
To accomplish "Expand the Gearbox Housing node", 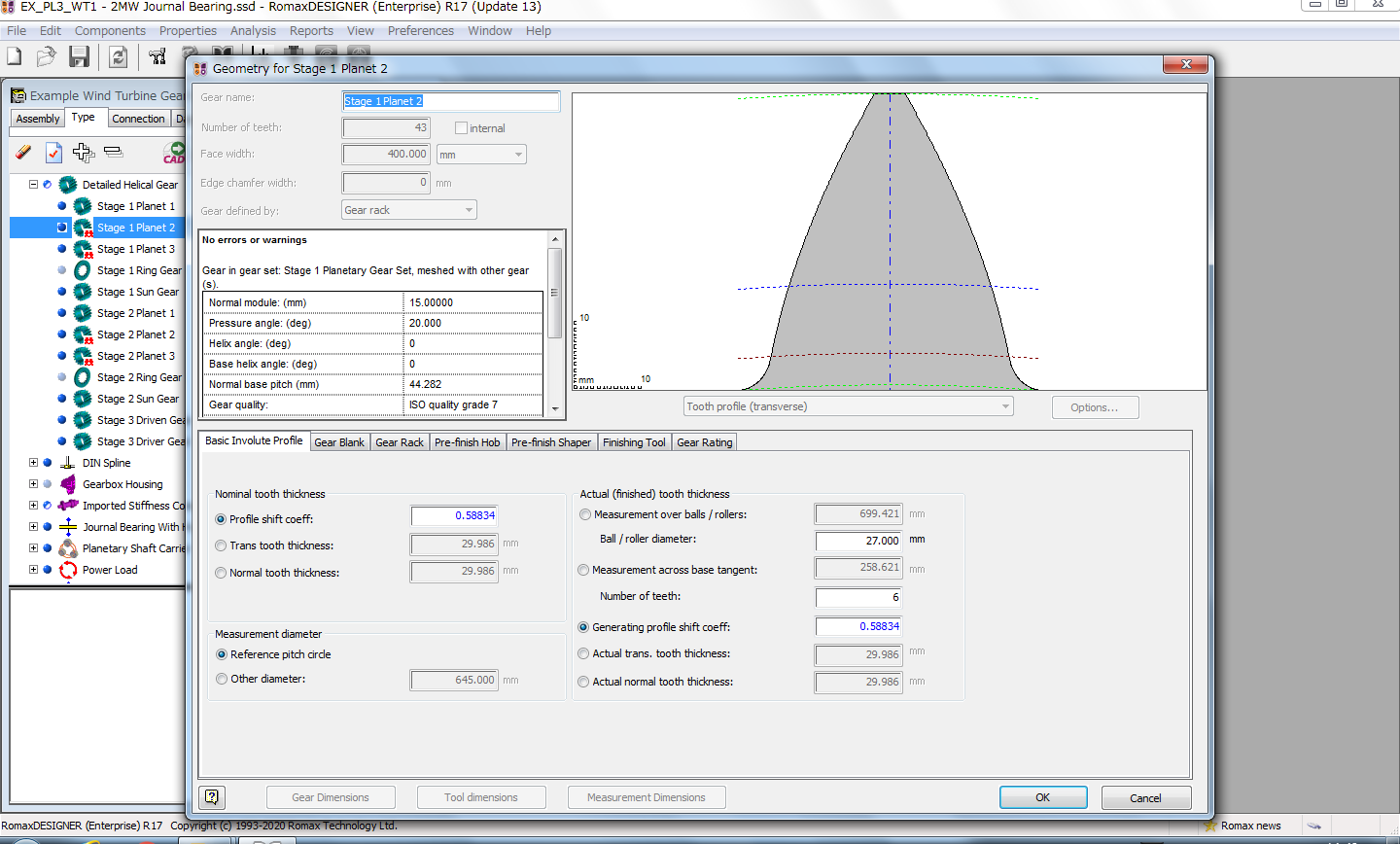I will click(x=33, y=483).
